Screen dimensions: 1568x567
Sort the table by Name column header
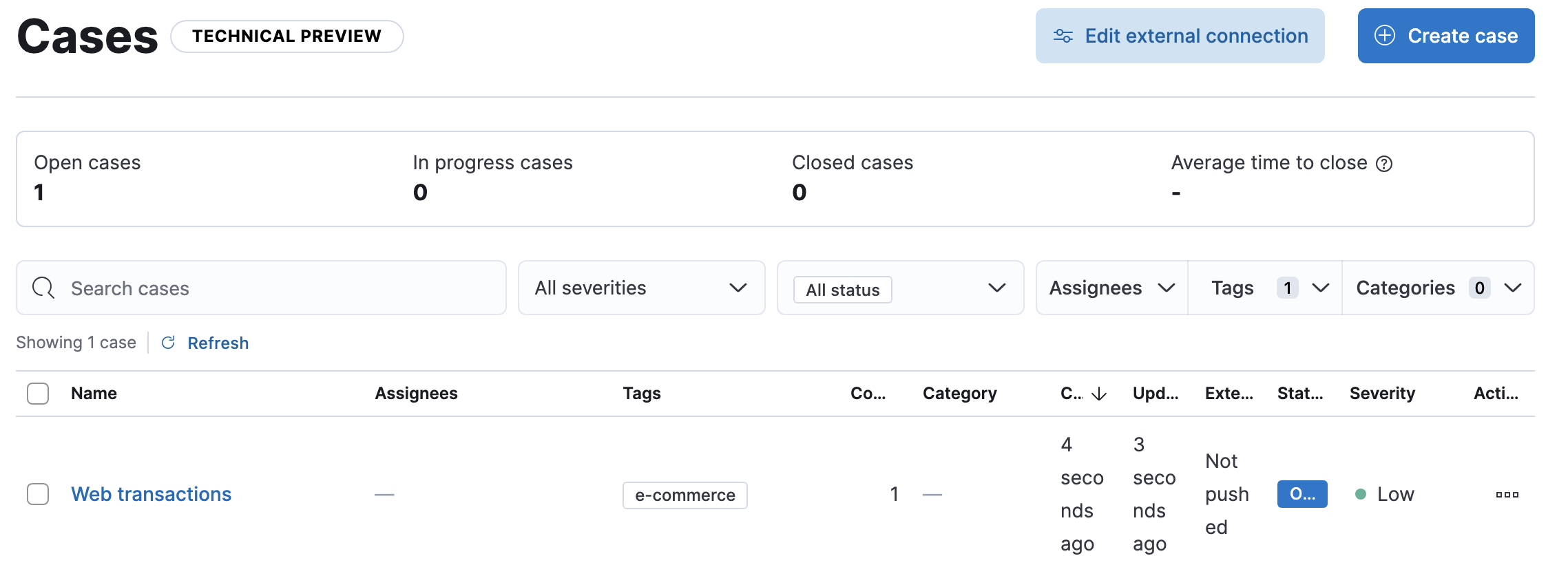click(x=94, y=394)
